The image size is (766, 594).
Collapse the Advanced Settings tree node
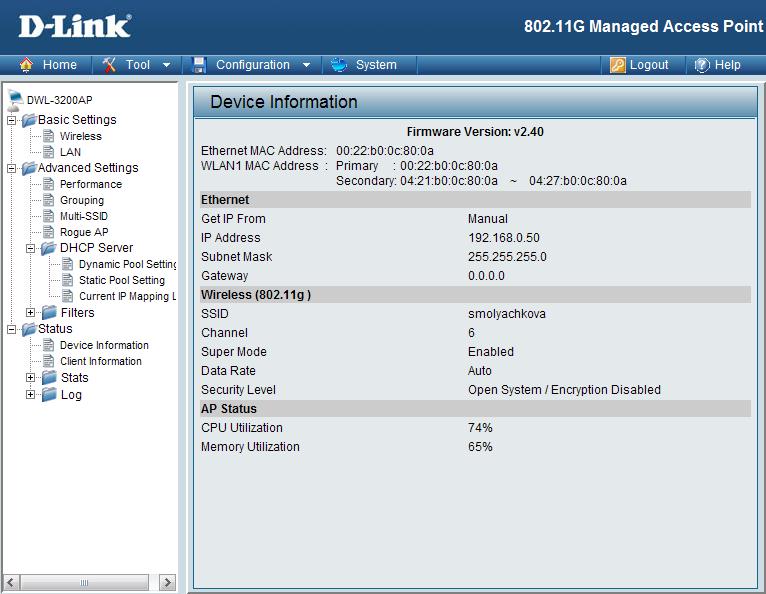[11, 168]
